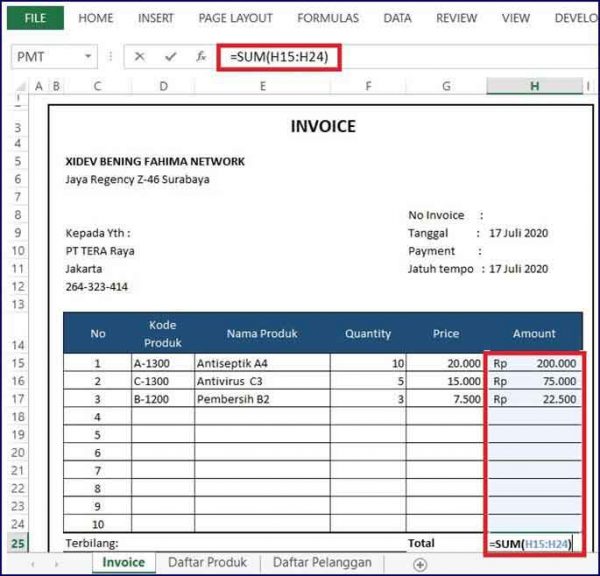600x576 pixels.
Task: Expand the Name Box dropdown arrow
Action: [89, 57]
